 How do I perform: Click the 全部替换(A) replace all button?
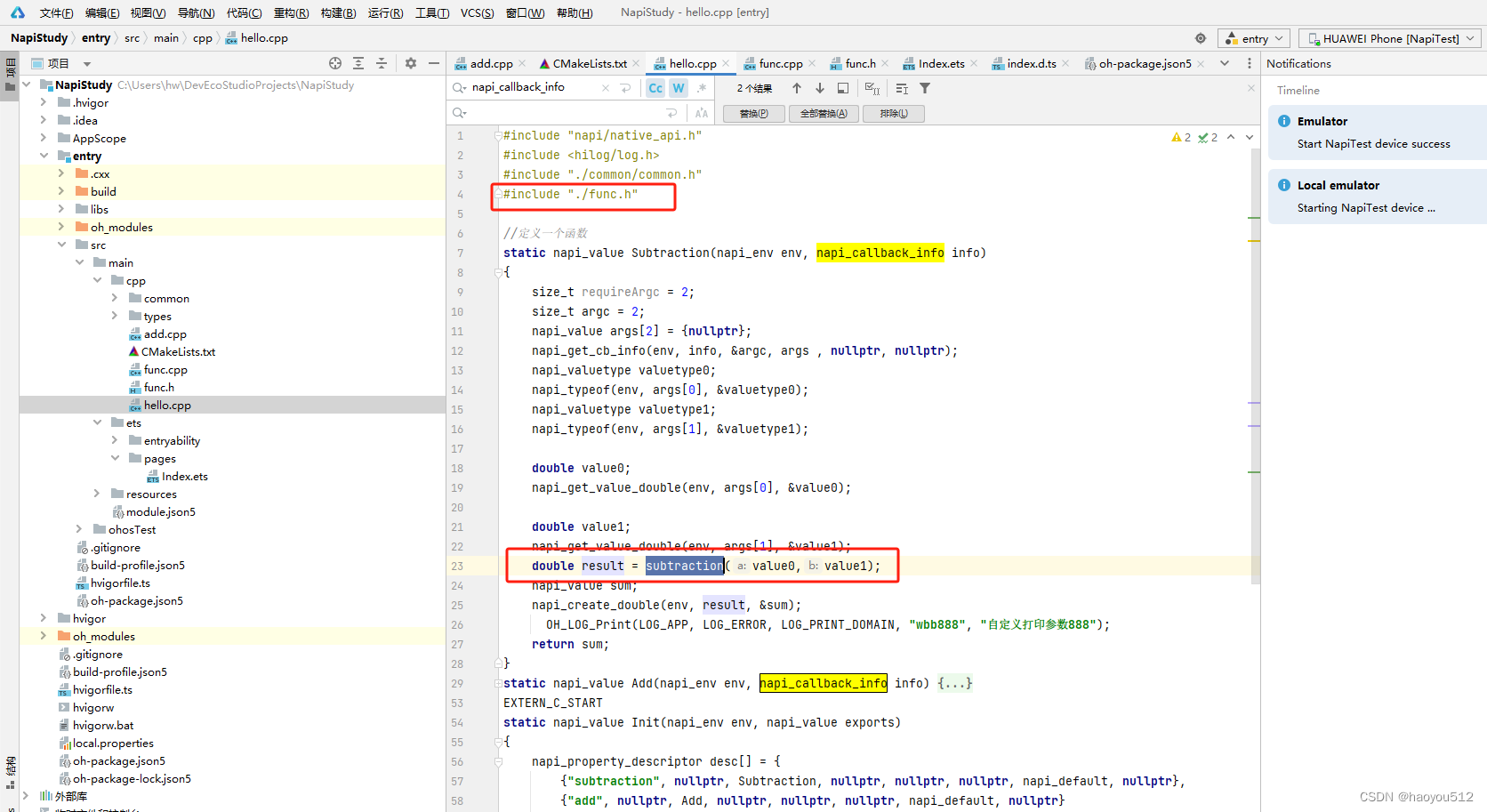tap(824, 113)
